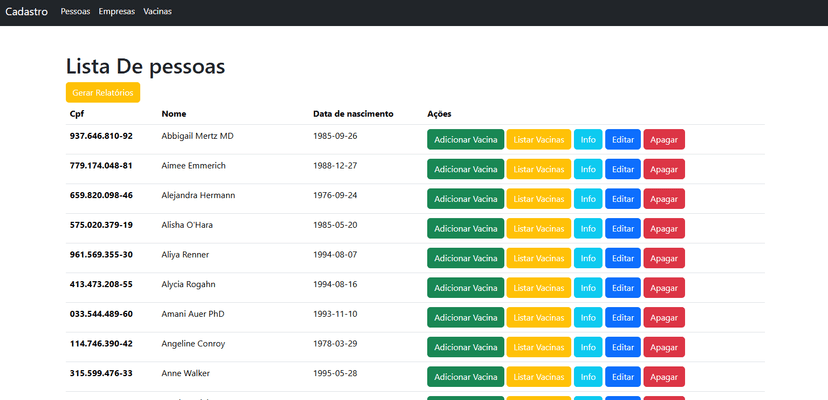List vaccines for Aimee Emmerich

point(538,170)
